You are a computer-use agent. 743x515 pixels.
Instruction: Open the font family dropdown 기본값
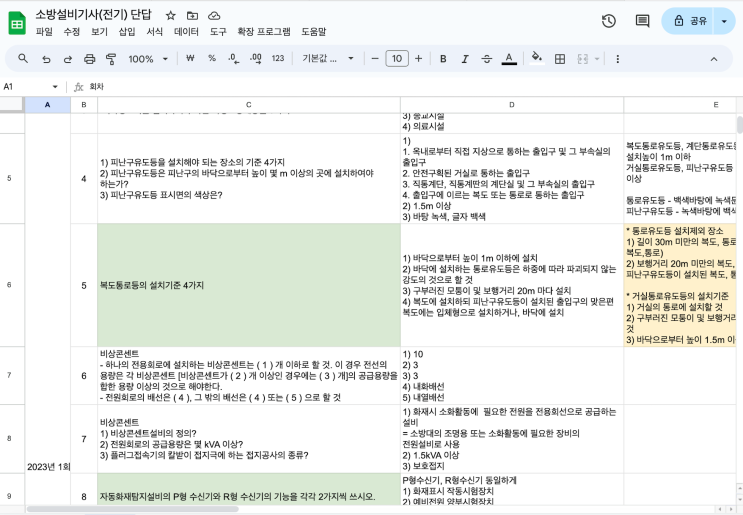coord(328,59)
